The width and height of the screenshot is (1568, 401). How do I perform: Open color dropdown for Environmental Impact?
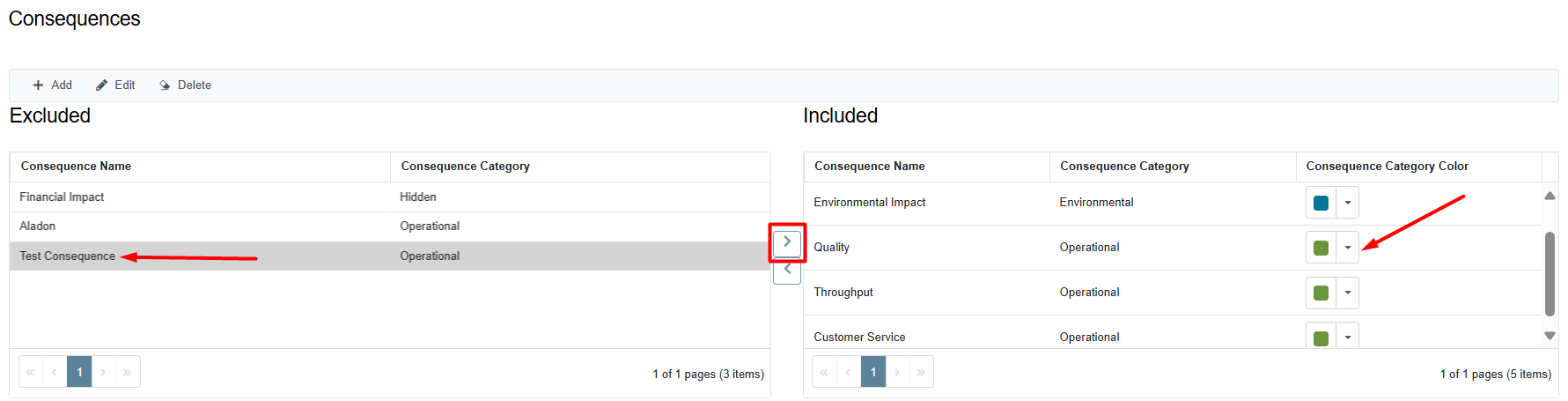(x=1347, y=203)
